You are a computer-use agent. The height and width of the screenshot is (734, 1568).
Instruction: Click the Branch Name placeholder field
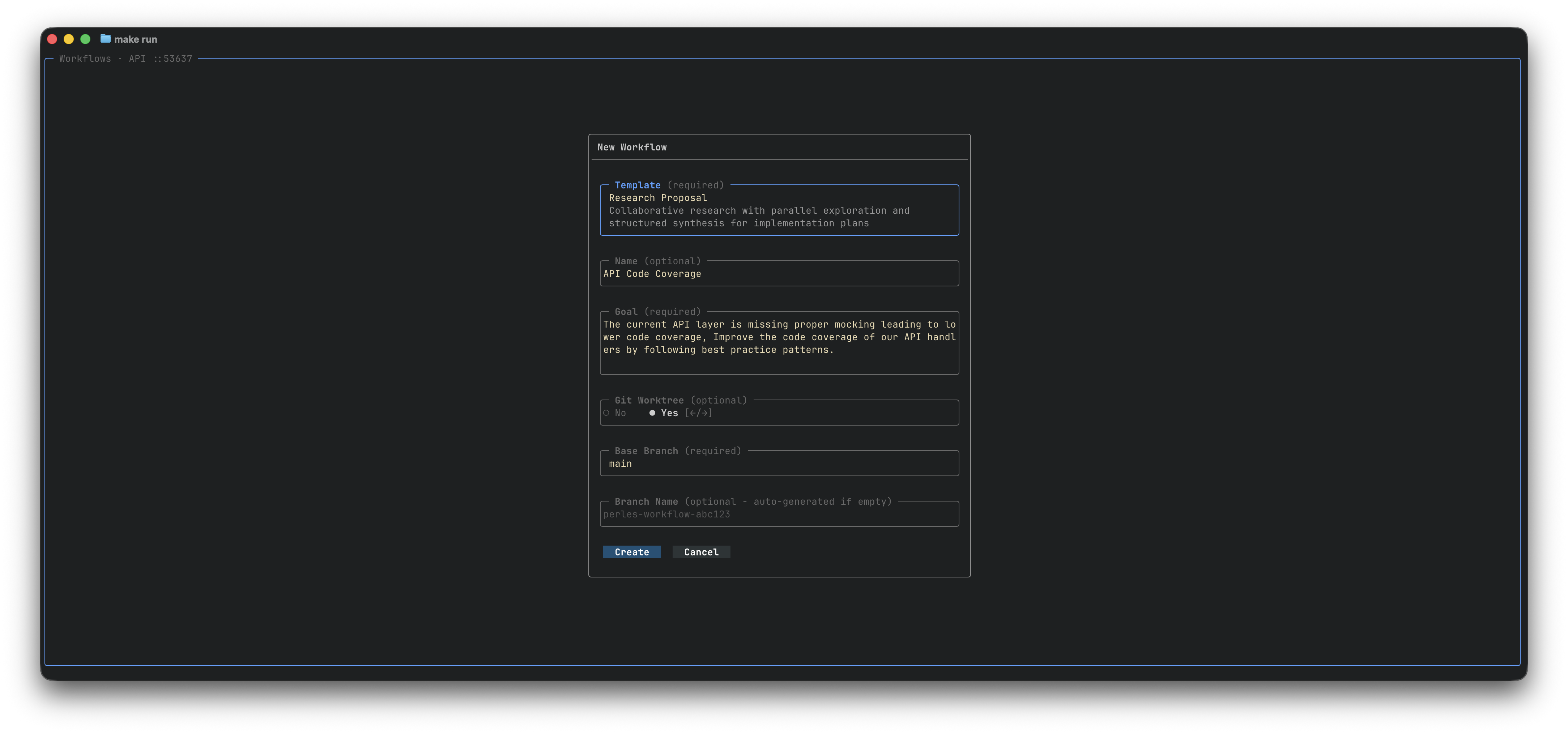click(779, 514)
